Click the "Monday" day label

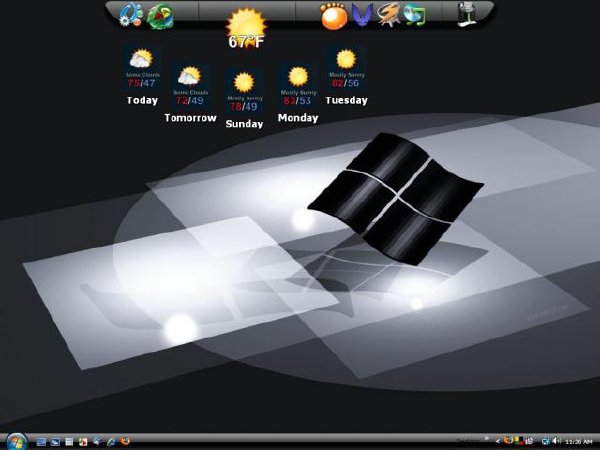pos(298,118)
